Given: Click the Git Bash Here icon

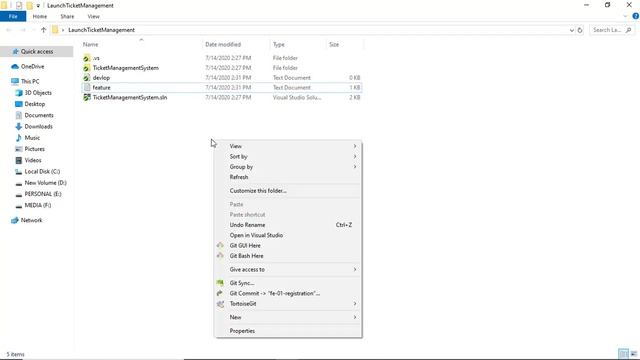Looking at the screenshot, I should [220, 256].
